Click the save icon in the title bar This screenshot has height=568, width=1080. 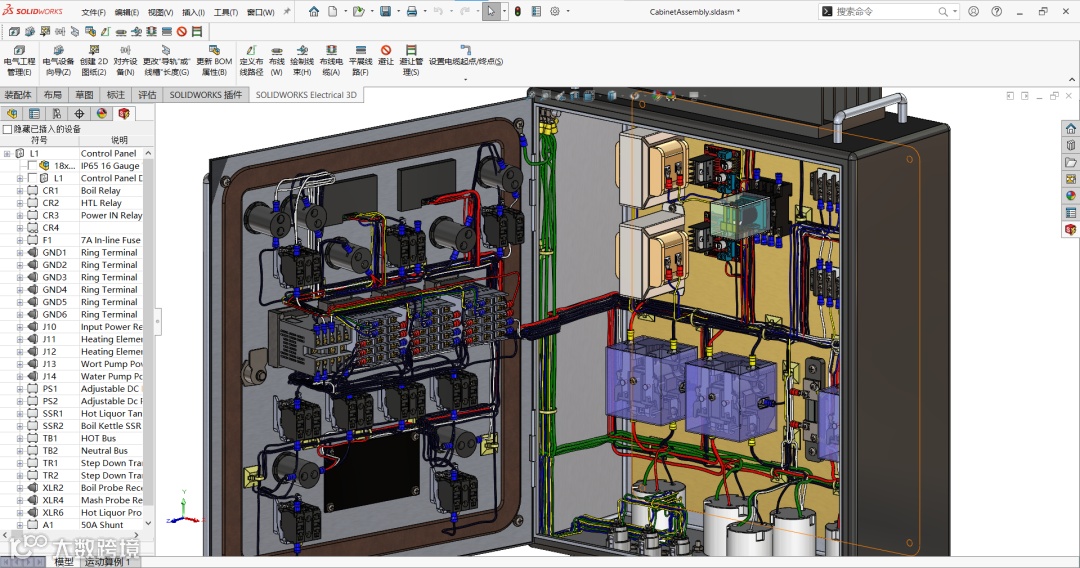(x=385, y=12)
